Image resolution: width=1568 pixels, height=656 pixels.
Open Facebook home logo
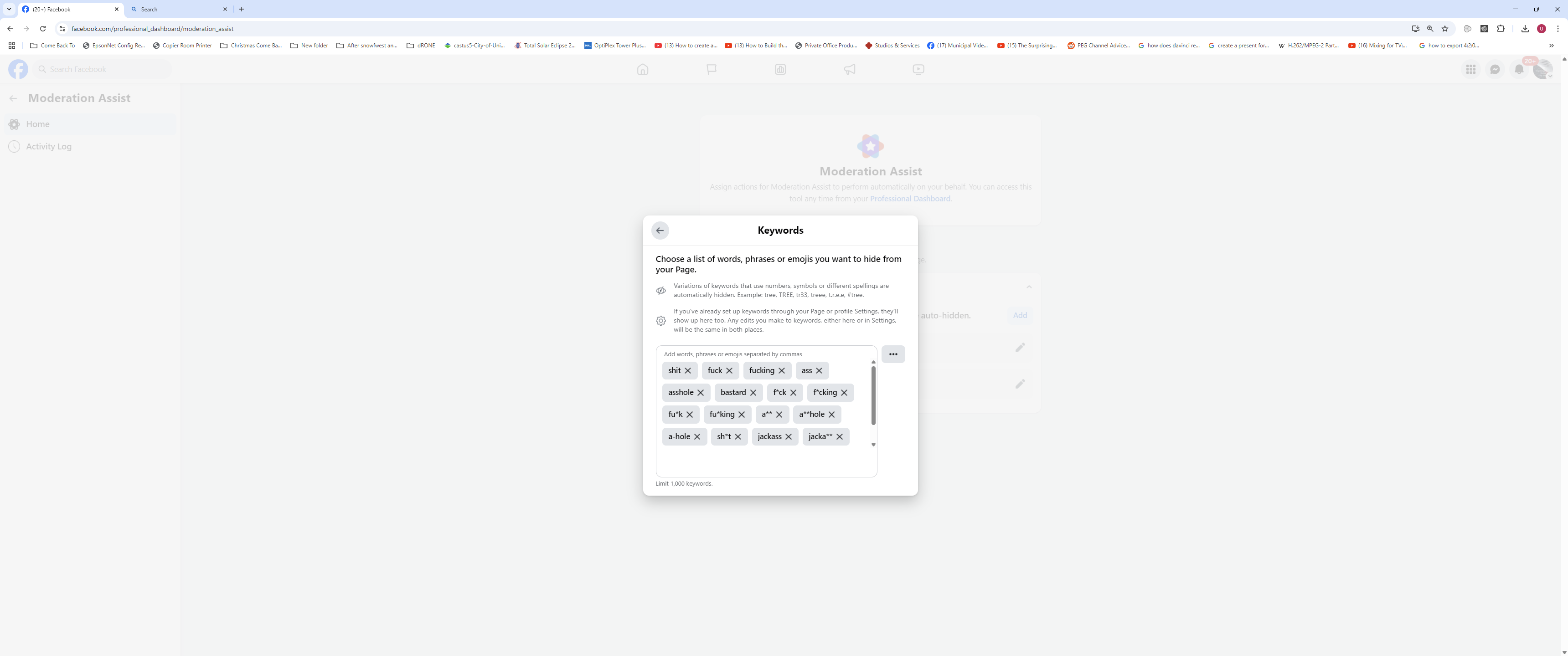click(18, 69)
